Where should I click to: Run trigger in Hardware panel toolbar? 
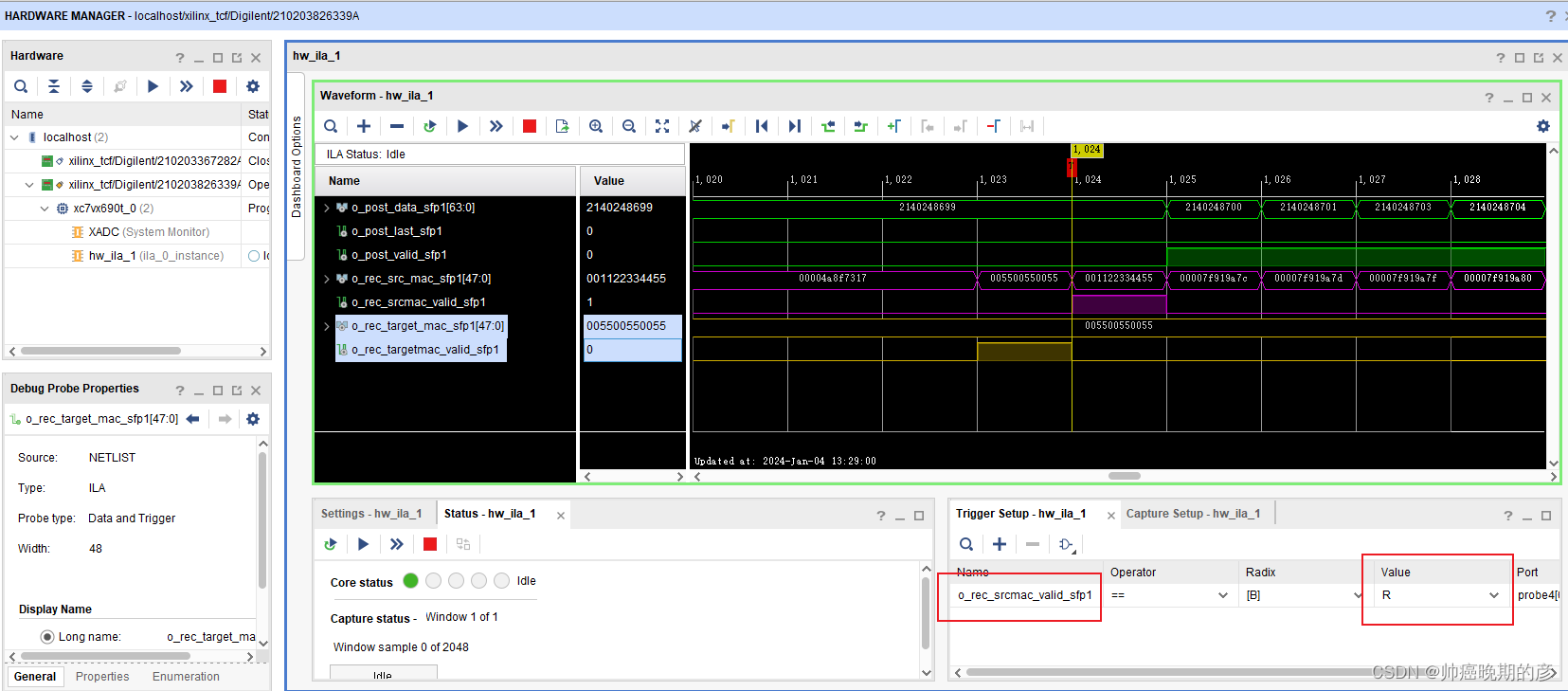tap(153, 86)
